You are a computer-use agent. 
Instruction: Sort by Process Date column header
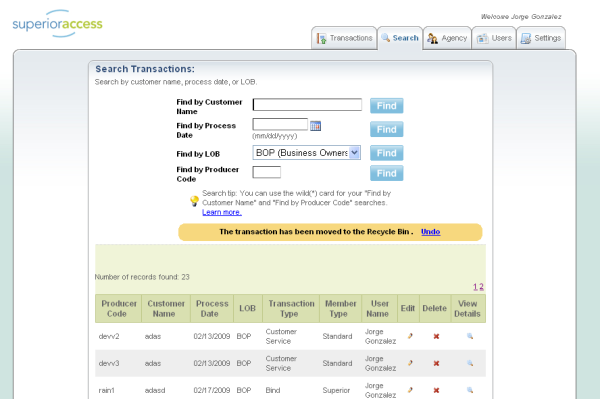[x=212, y=308]
